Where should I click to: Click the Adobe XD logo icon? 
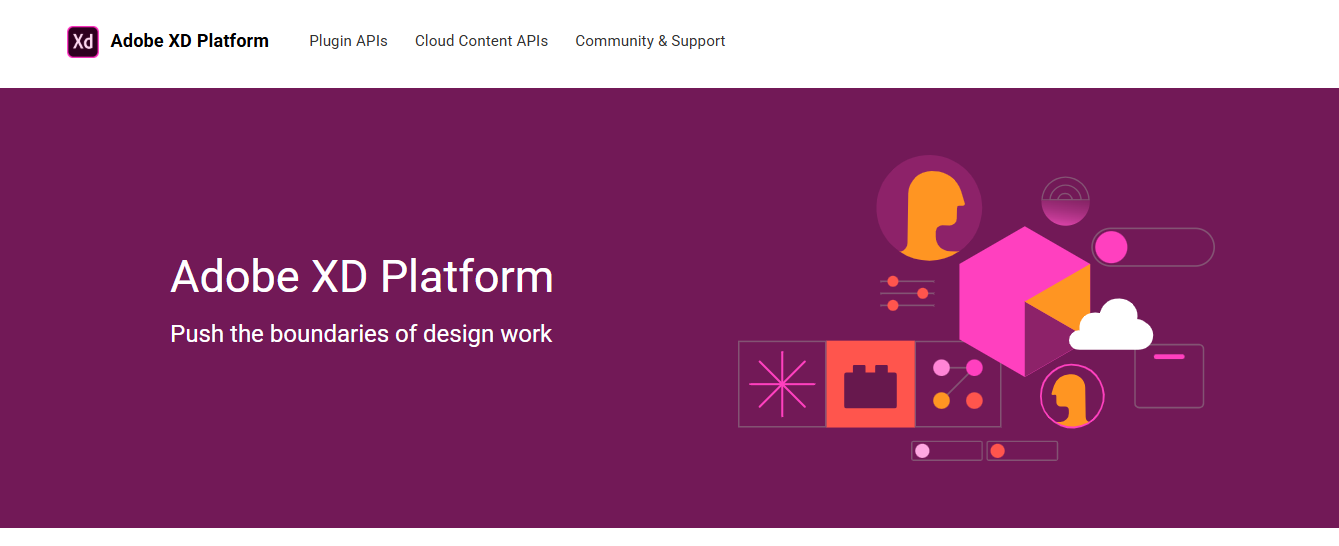click(83, 42)
